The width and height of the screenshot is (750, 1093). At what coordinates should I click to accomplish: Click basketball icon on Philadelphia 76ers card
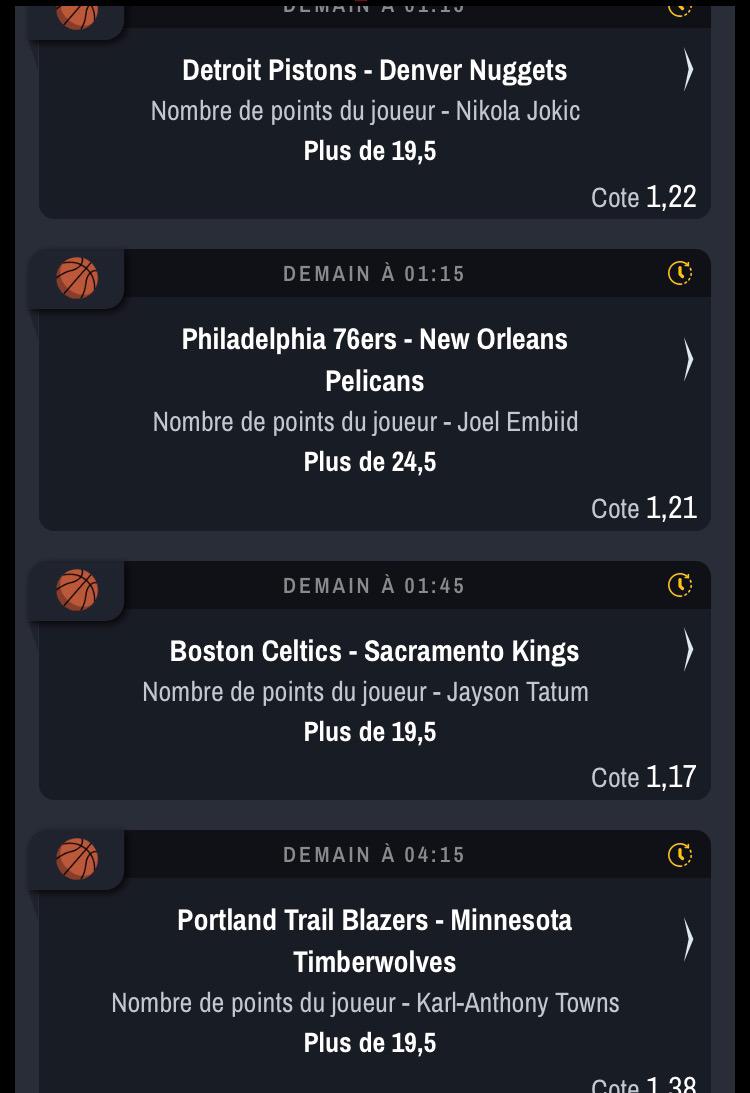77,278
